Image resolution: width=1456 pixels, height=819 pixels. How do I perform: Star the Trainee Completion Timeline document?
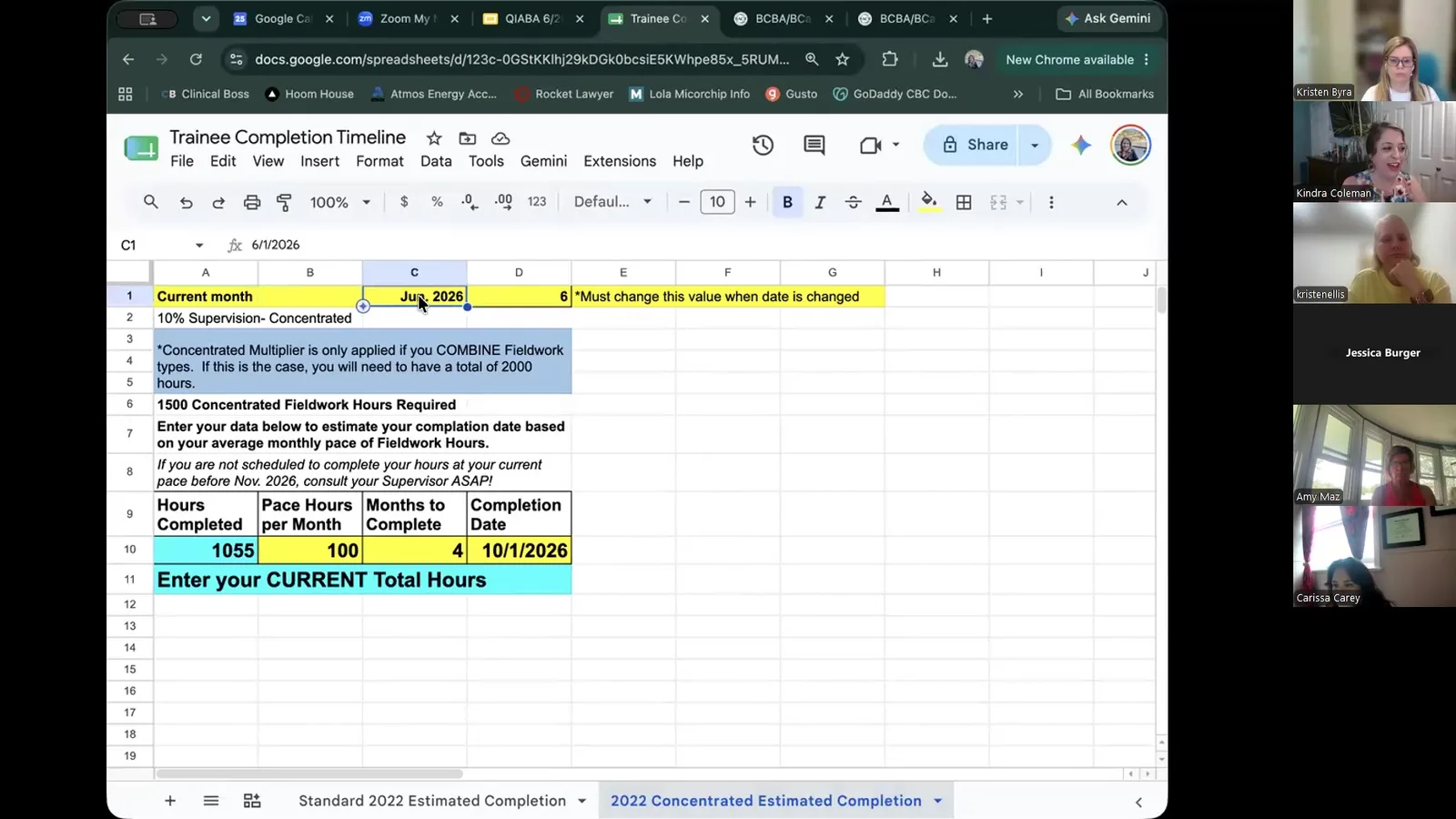click(x=434, y=138)
